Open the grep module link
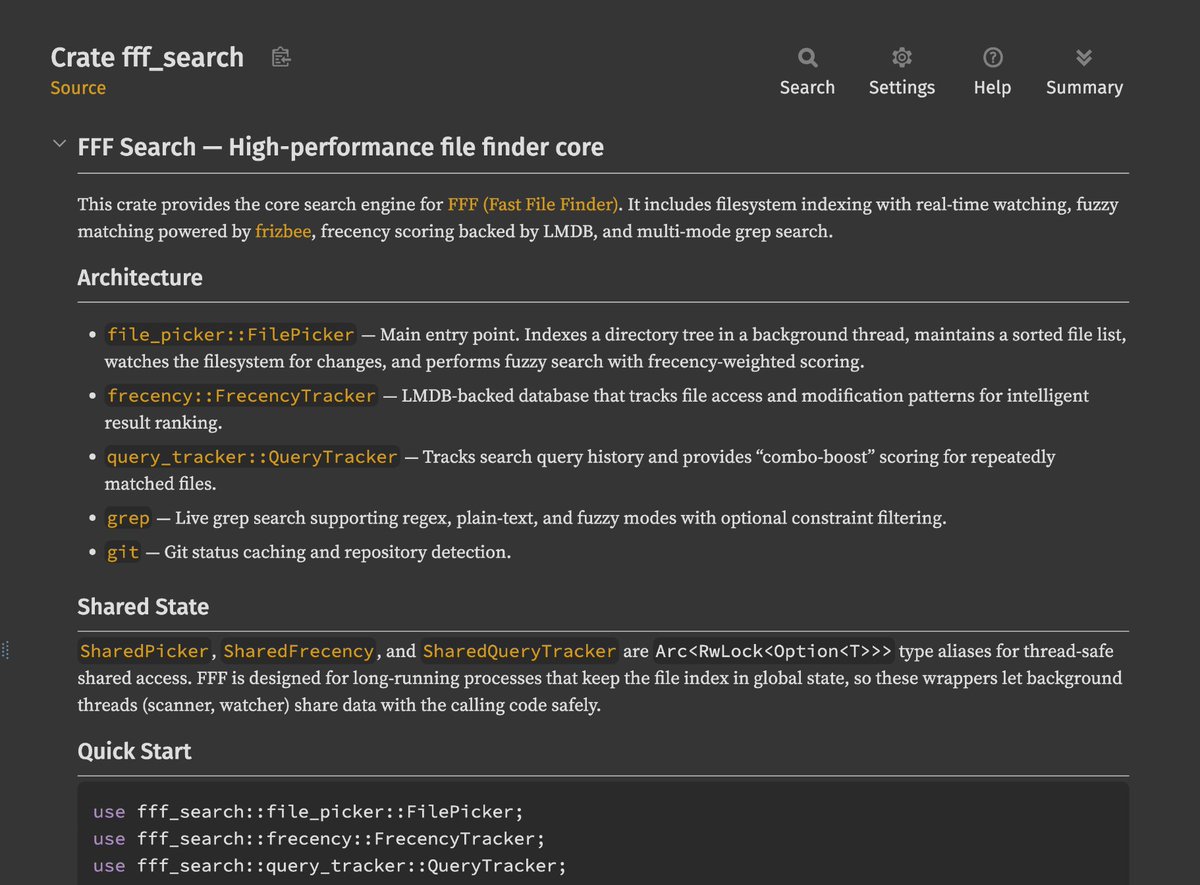The width and height of the screenshot is (1200, 885). click(x=128, y=518)
